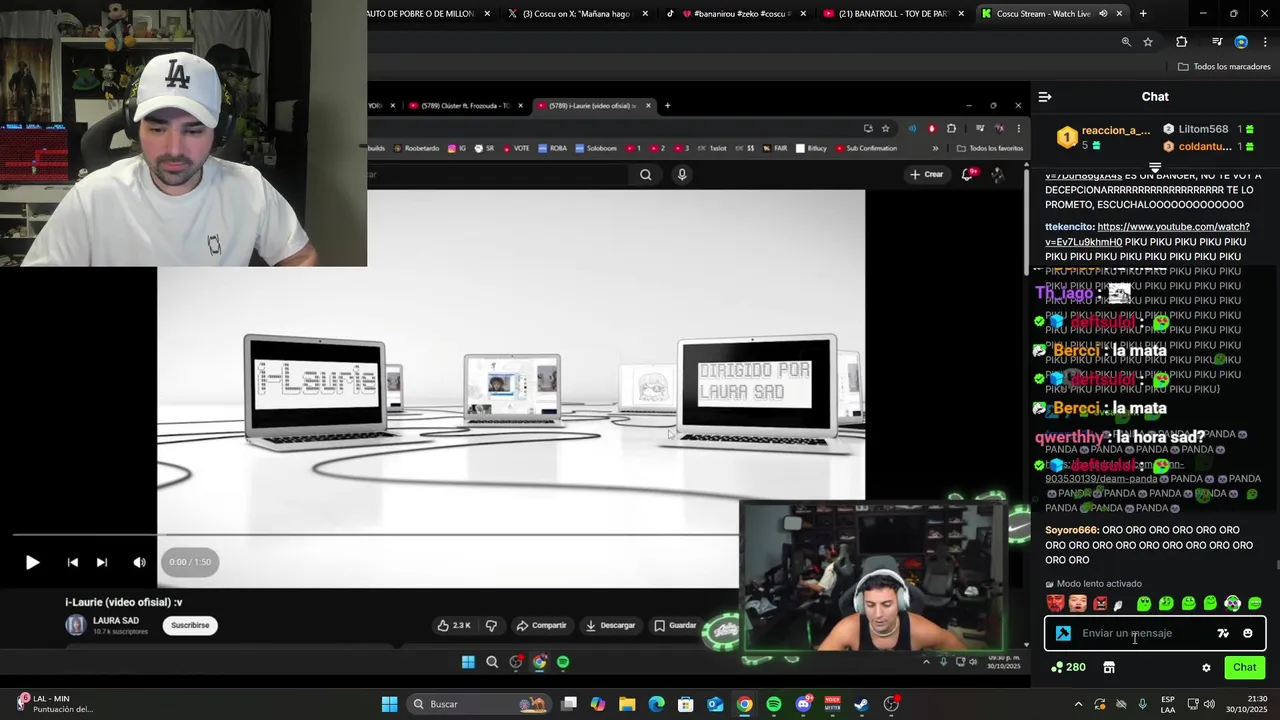Expand the hidden bookmarks chevron in stream
1280x720 pixels.
936,148
